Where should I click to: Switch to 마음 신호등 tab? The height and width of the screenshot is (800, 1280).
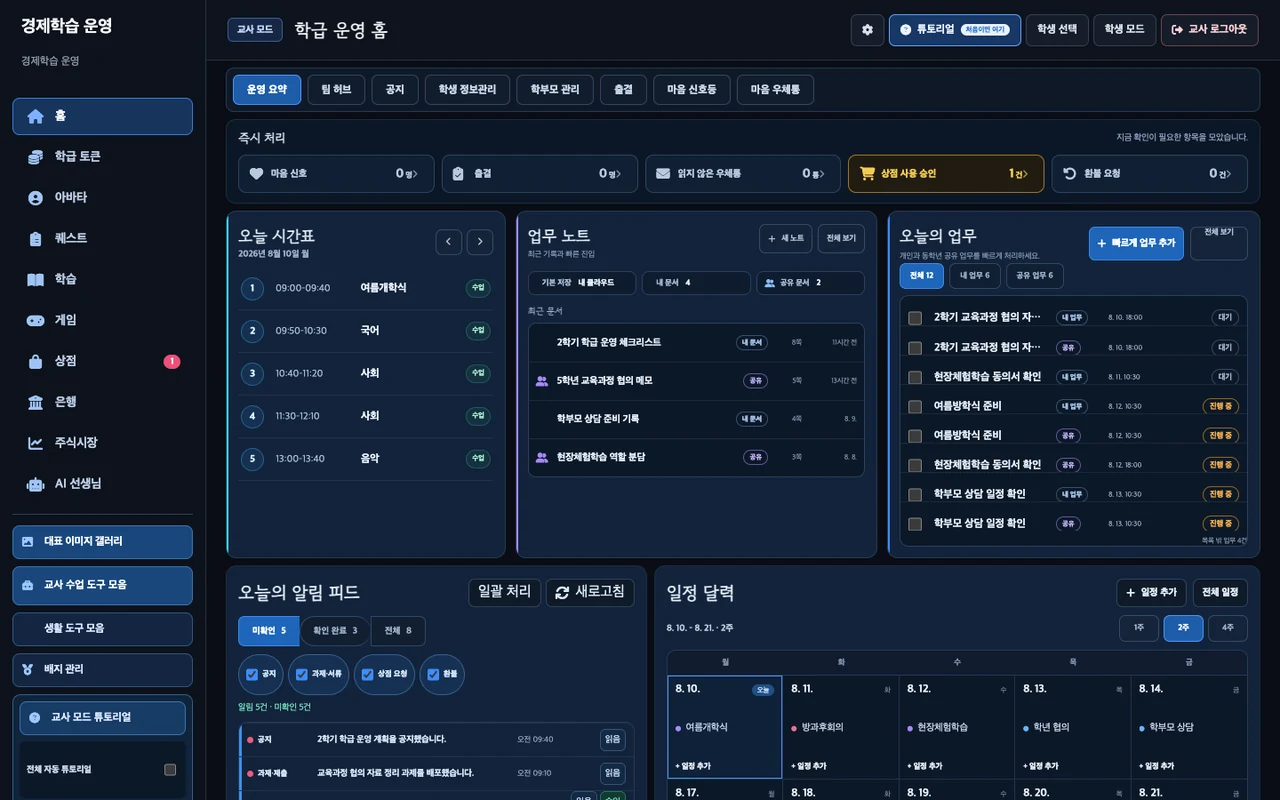pos(692,89)
